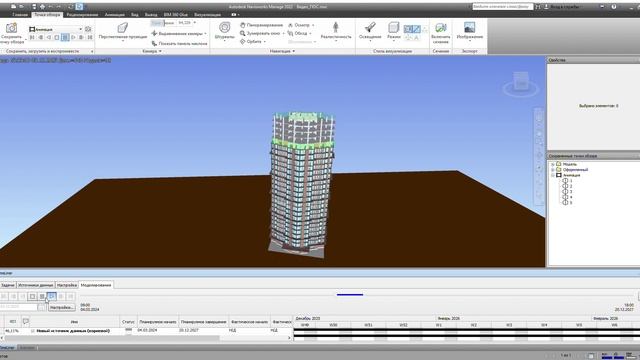The image size is (640, 360).
Task: Collapse the Анимация node in saved viewpoints
Action: [553, 175]
